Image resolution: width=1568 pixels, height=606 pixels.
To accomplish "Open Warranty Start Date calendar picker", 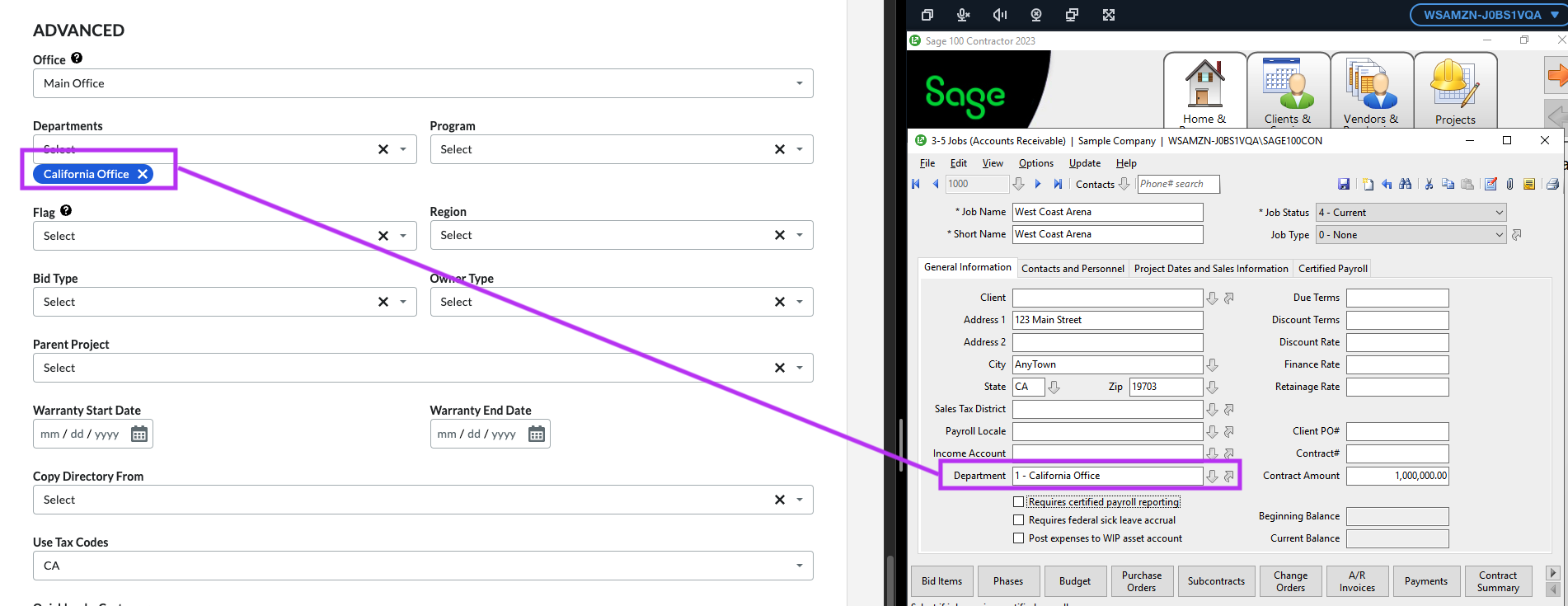I will pos(139,434).
